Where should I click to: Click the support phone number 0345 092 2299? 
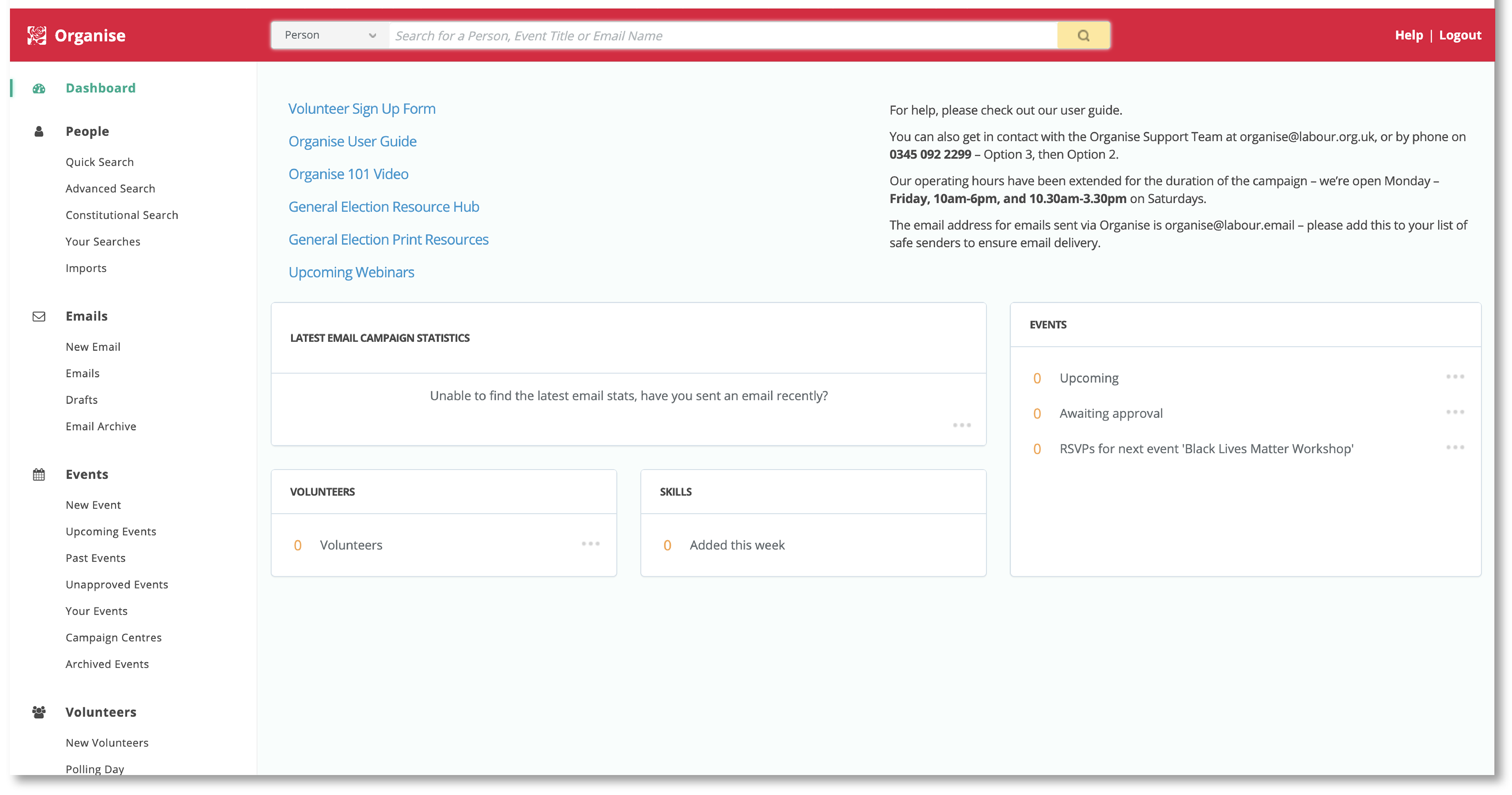pyautogui.click(x=930, y=154)
